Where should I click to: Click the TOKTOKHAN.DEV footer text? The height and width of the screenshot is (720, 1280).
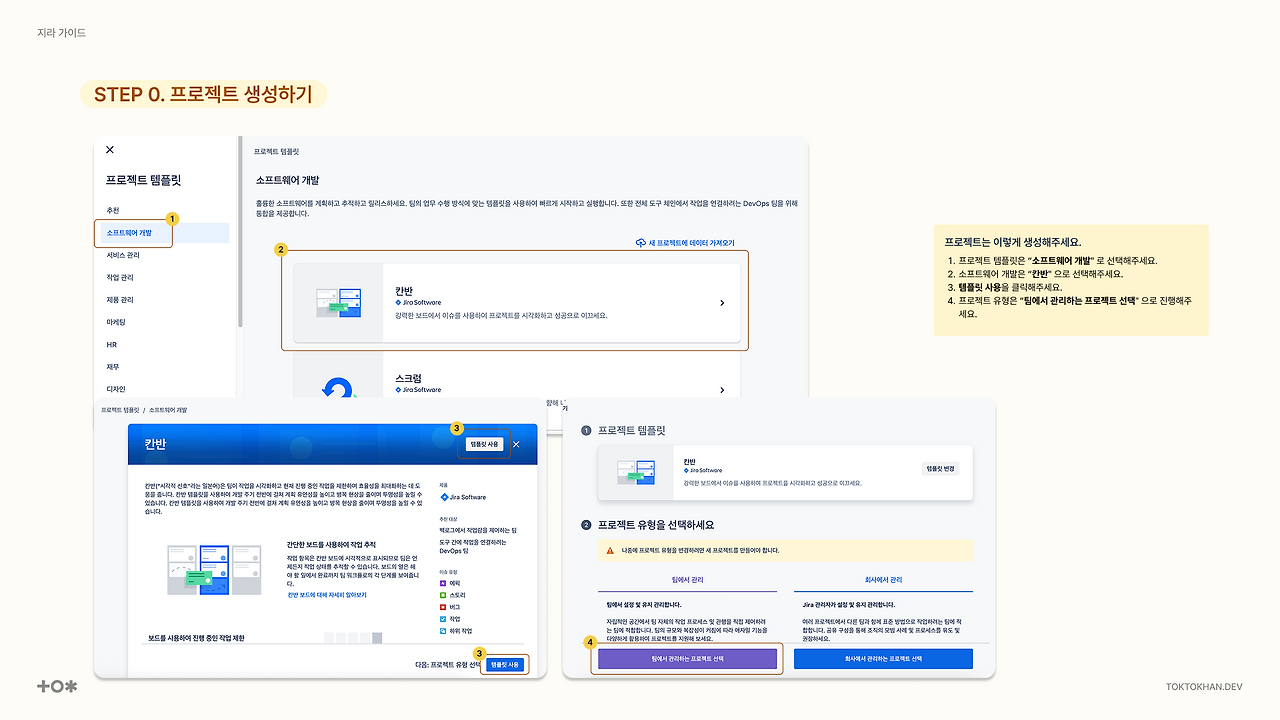pos(1204,687)
